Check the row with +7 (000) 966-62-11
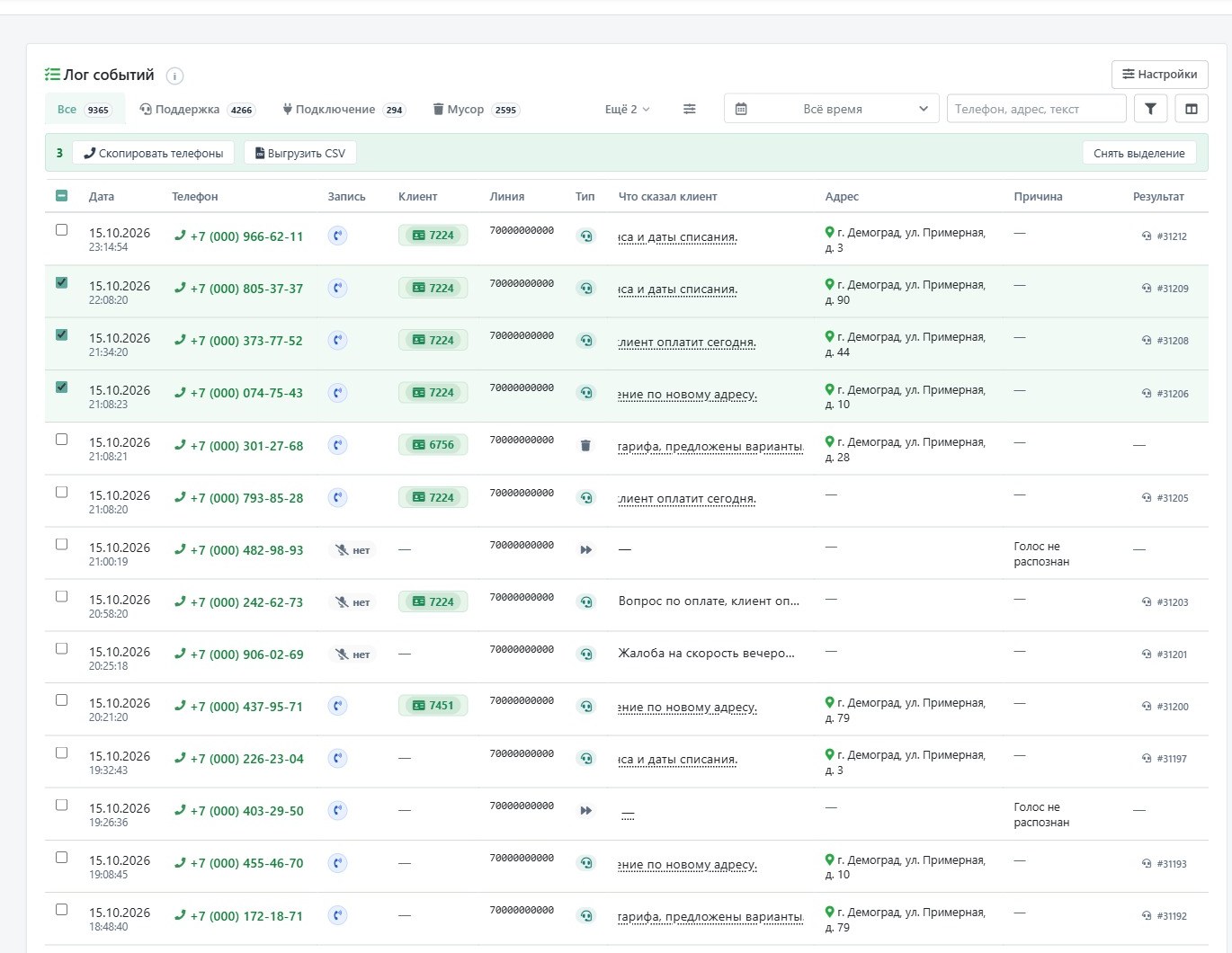1232x953 pixels. pyautogui.click(x=61, y=230)
